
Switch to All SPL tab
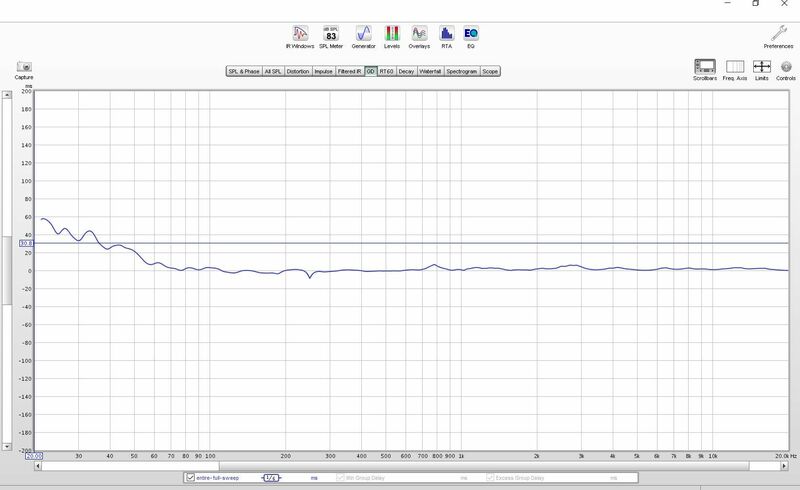point(273,71)
